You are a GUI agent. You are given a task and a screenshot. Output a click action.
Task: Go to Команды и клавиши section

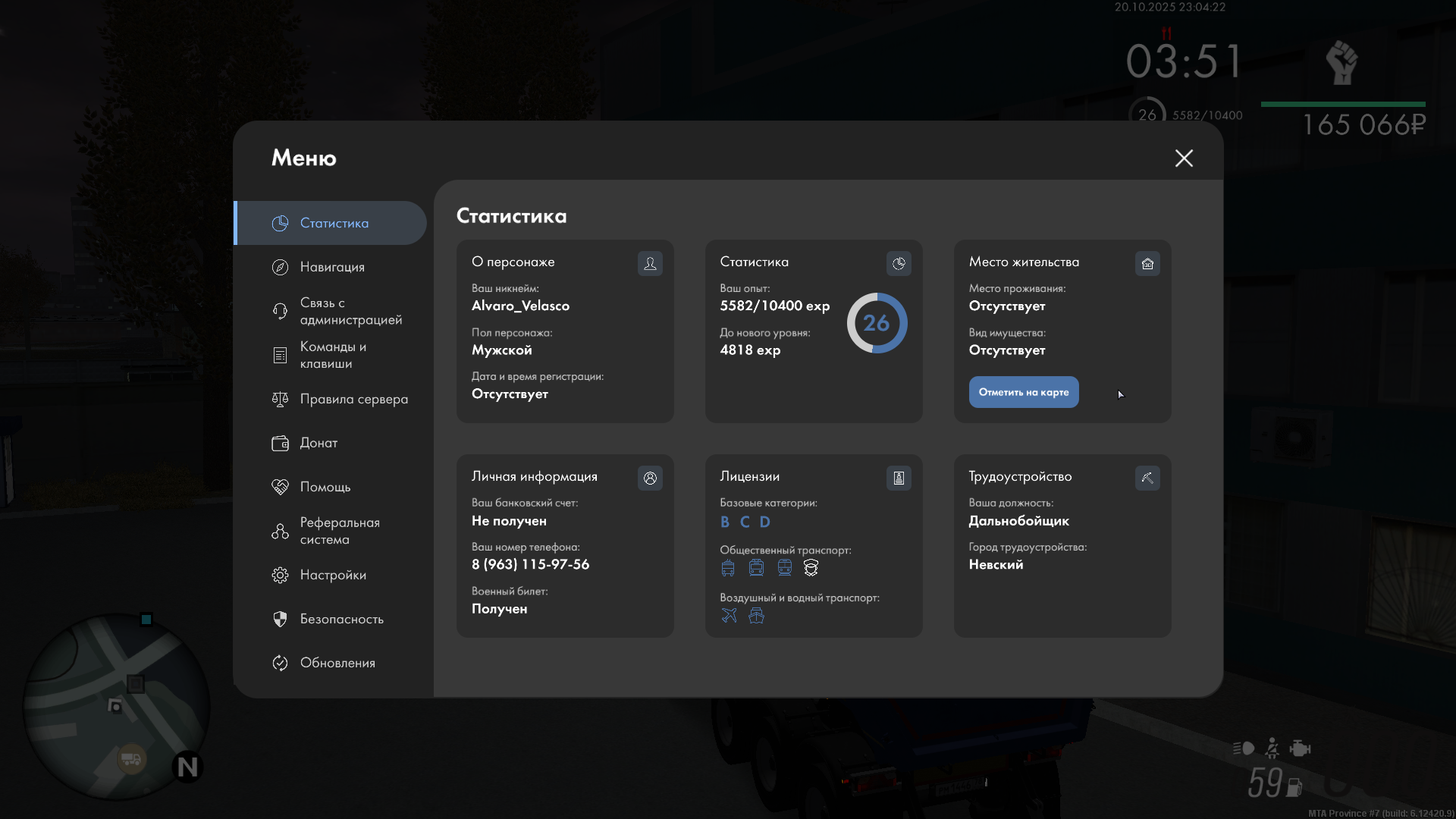[x=332, y=355]
